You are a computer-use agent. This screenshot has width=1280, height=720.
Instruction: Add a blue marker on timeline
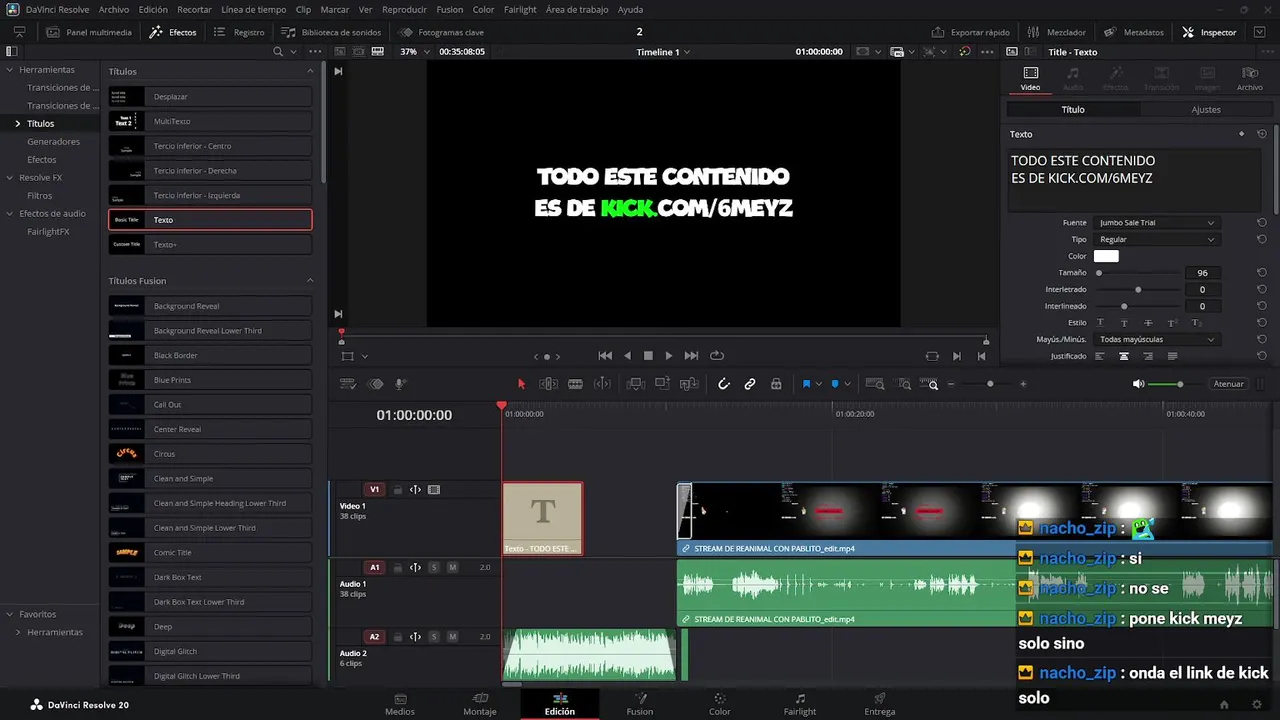pos(835,384)
